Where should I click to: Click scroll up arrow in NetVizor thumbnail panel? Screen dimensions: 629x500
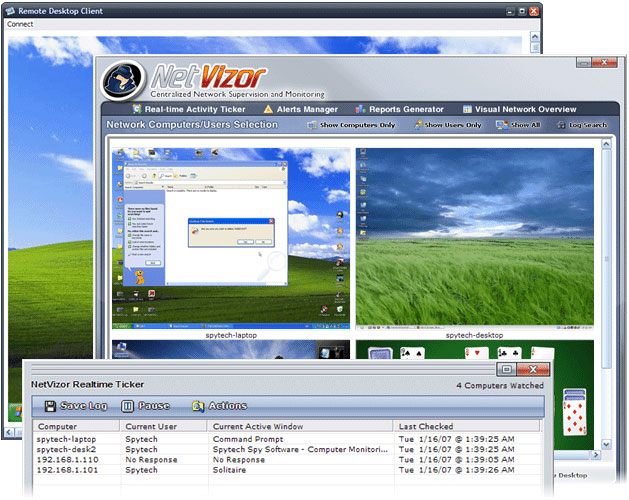tap(606, 144)
